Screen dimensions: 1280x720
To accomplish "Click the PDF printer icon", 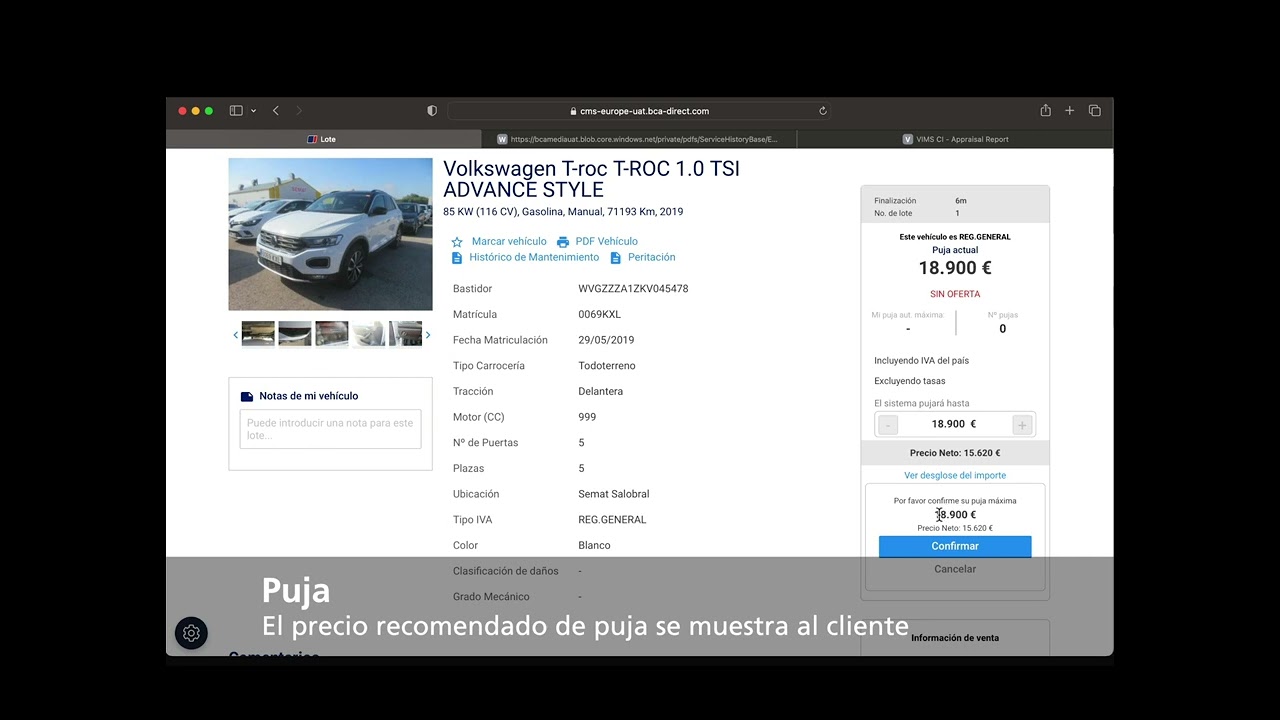I will [x=563, y=242].
